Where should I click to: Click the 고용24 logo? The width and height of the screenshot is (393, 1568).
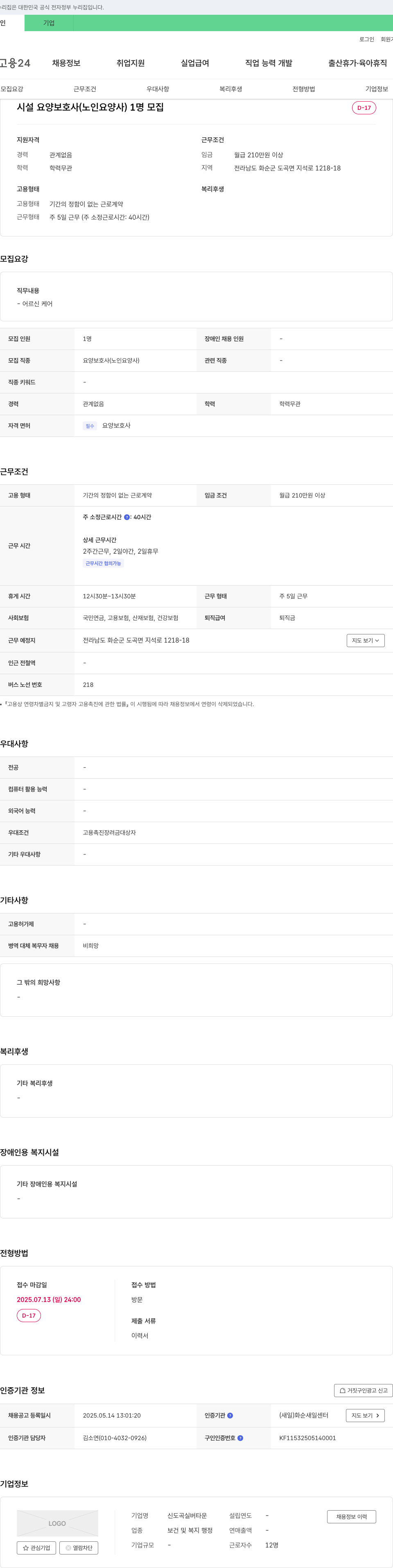pyautogui.click(x=15, y=63)
